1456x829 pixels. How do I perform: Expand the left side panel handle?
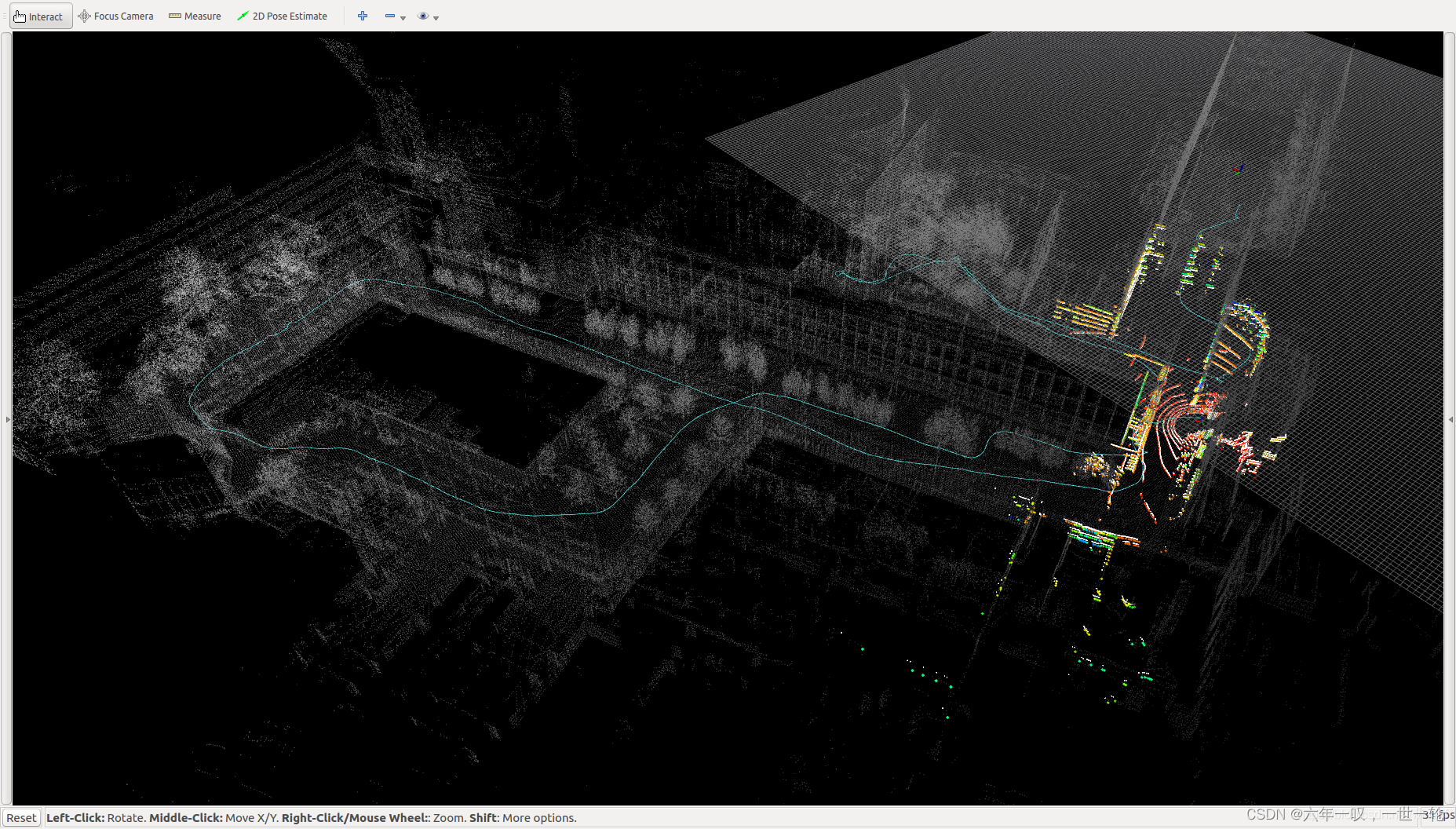(x=8, y=419)
